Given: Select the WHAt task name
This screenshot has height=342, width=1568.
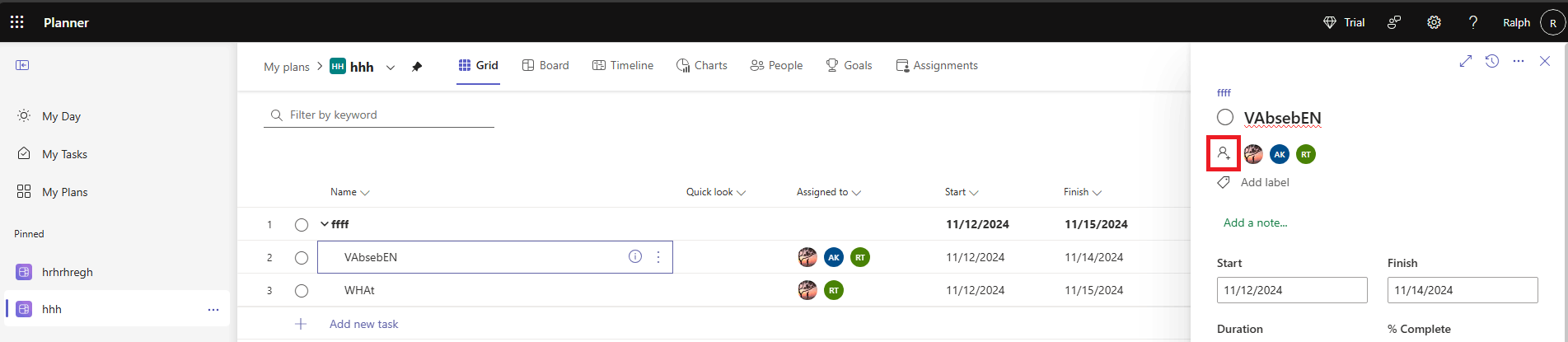Looking at the screenshot, I should (x=359, y=290).
